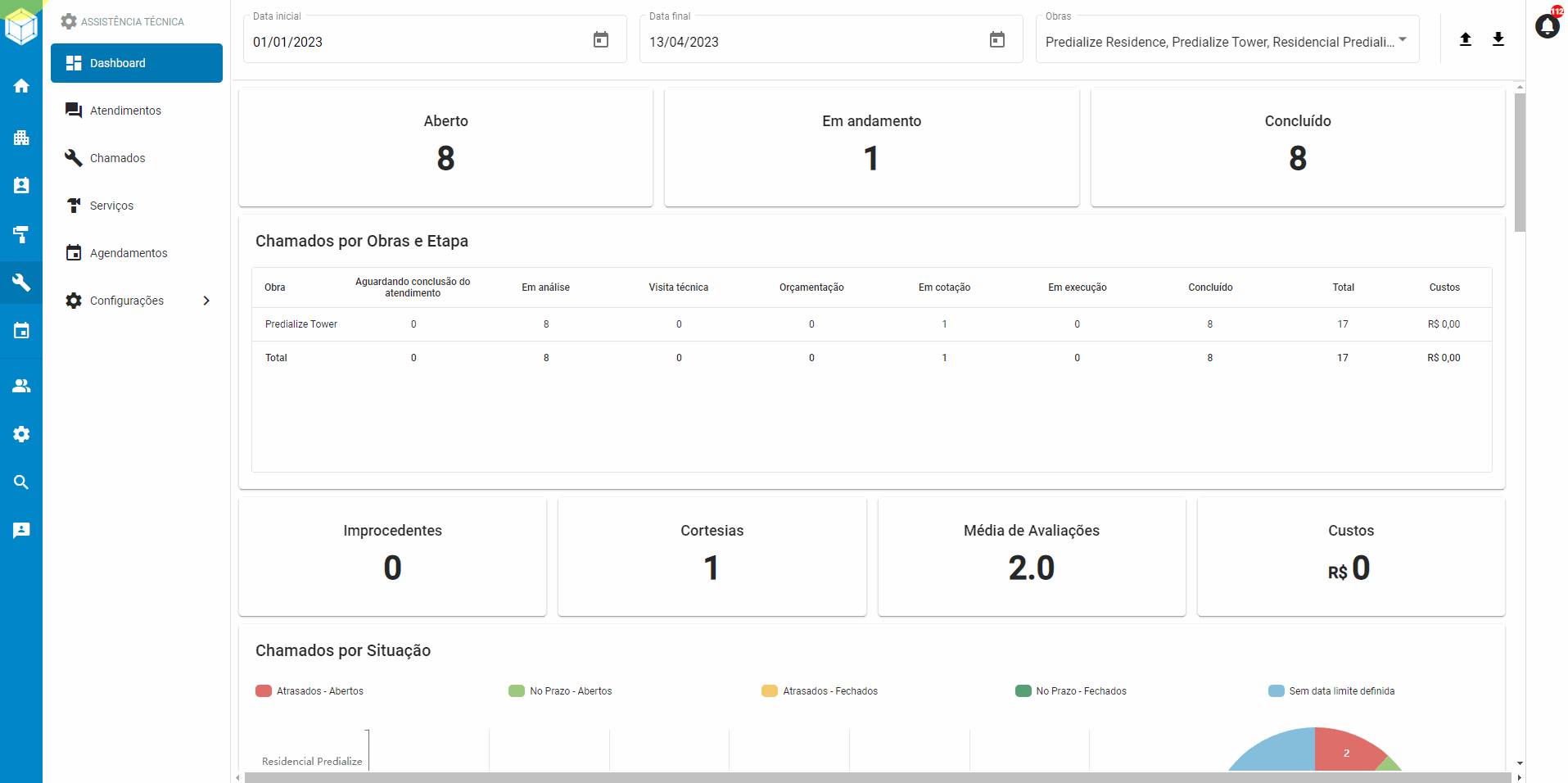Open the Data inicial calendar picker
Image resolution: width=1568 pixels, height=783 pixels.
pos(600,38)
